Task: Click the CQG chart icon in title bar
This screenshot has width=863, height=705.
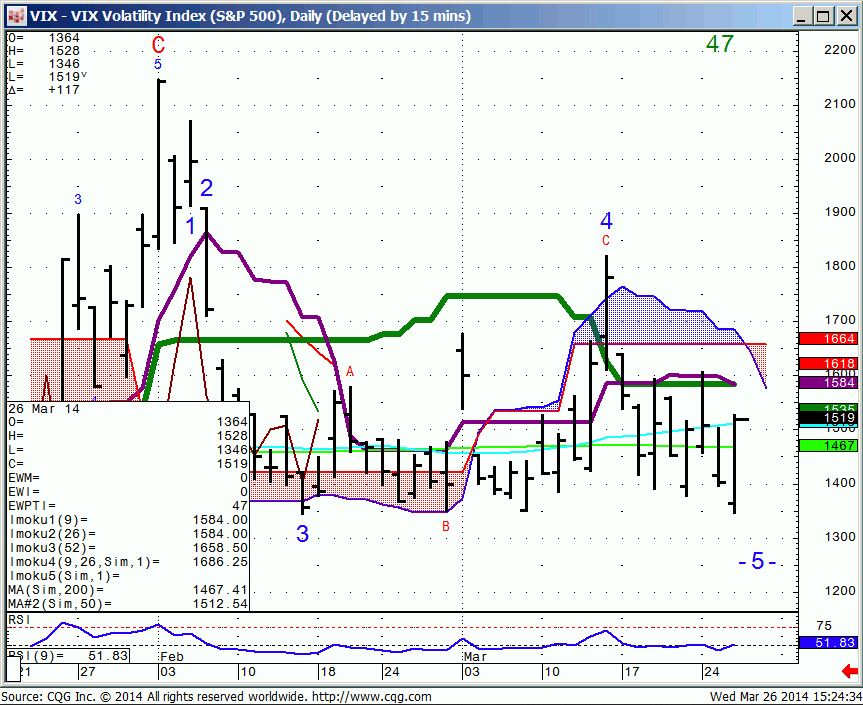Action: tap(16, 15)
